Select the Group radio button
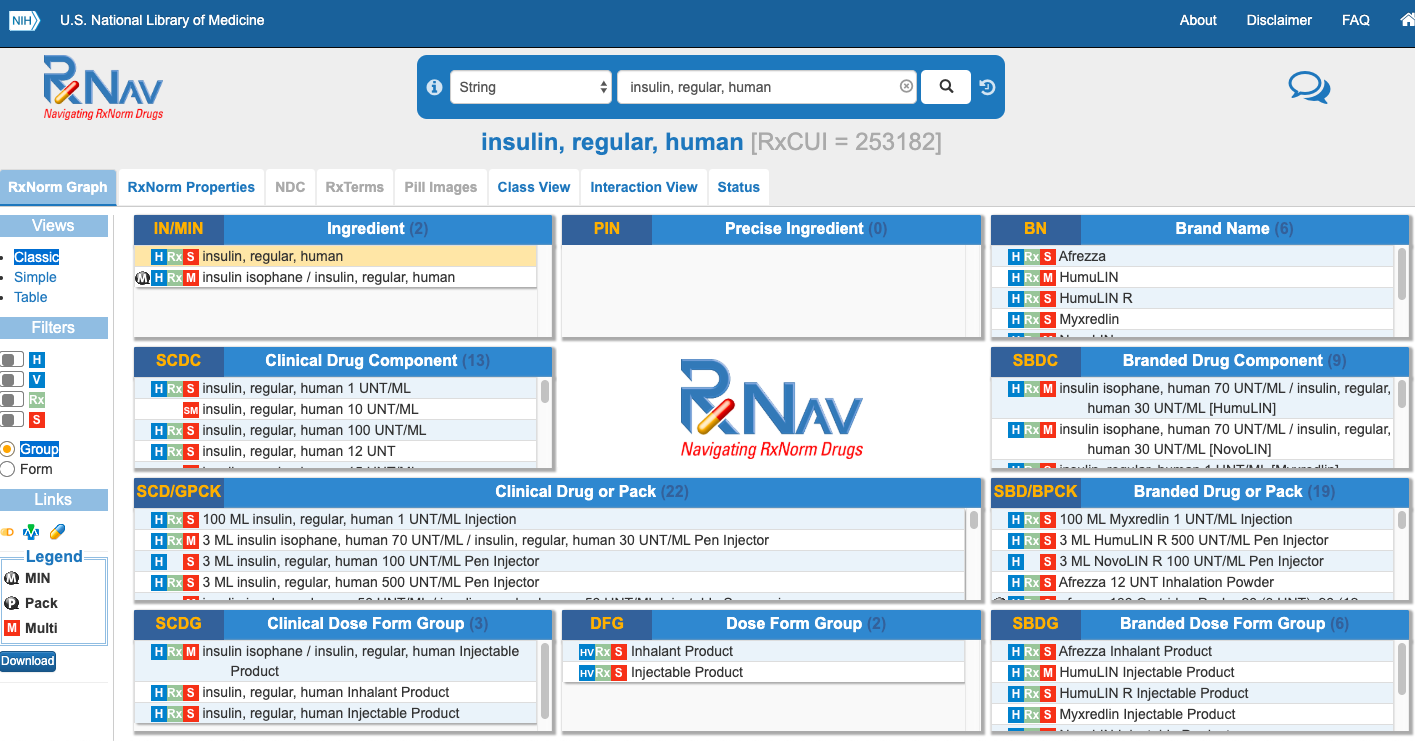 [x=8, y=449]
